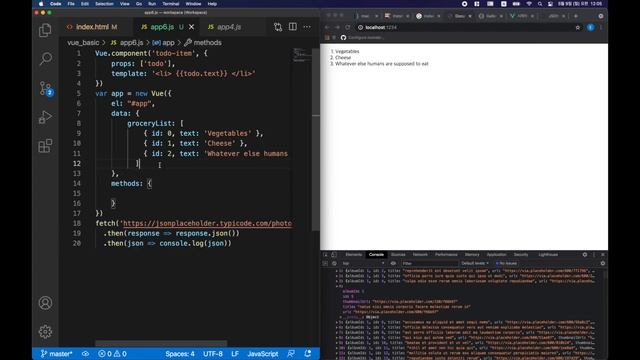Open the File menu

(71, 4)
